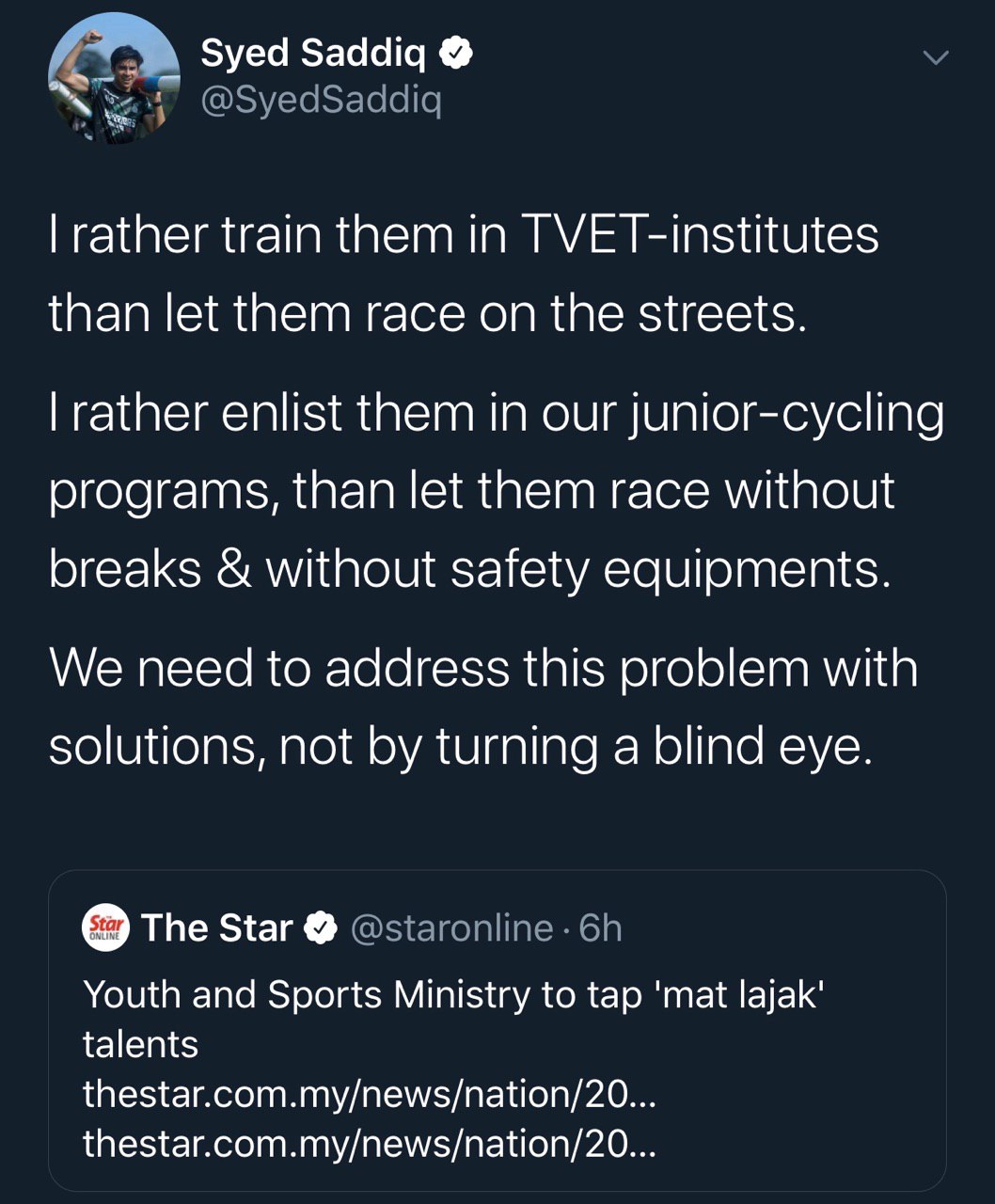
Task: Open the first thestar.com.my link
Action: (369, 1094)
